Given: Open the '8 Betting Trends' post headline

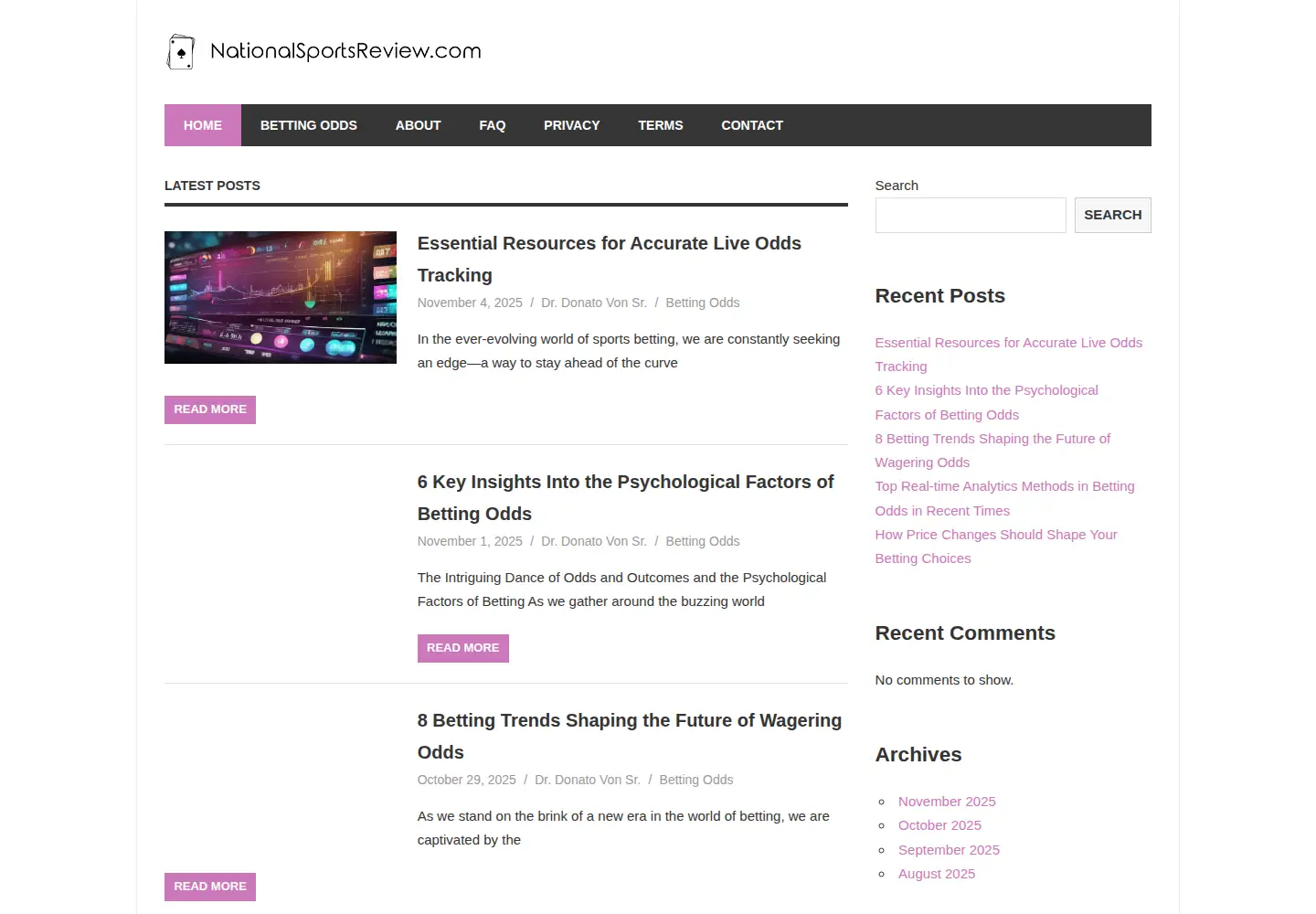Looking at the screenshot, I should [x=630, y=736].
